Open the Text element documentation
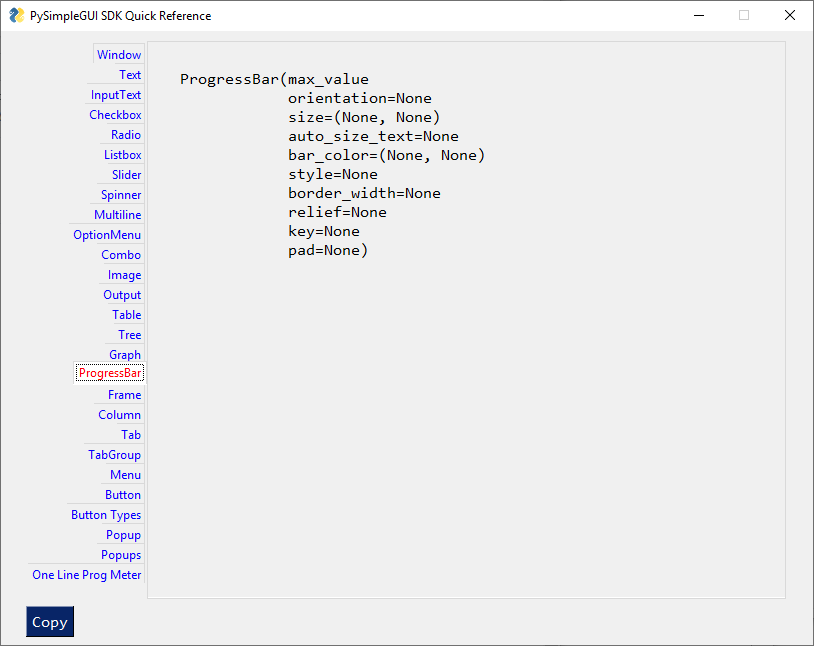This screenshot has width=814, height=646. tap(129, 74)
